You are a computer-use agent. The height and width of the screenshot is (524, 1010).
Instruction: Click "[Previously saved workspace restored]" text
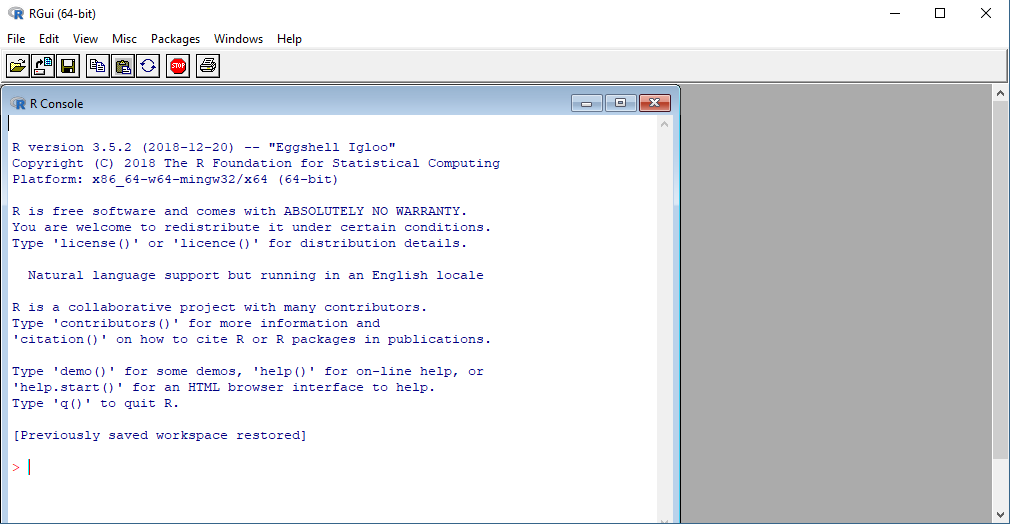pyautogui.click(x=159, y=436)
